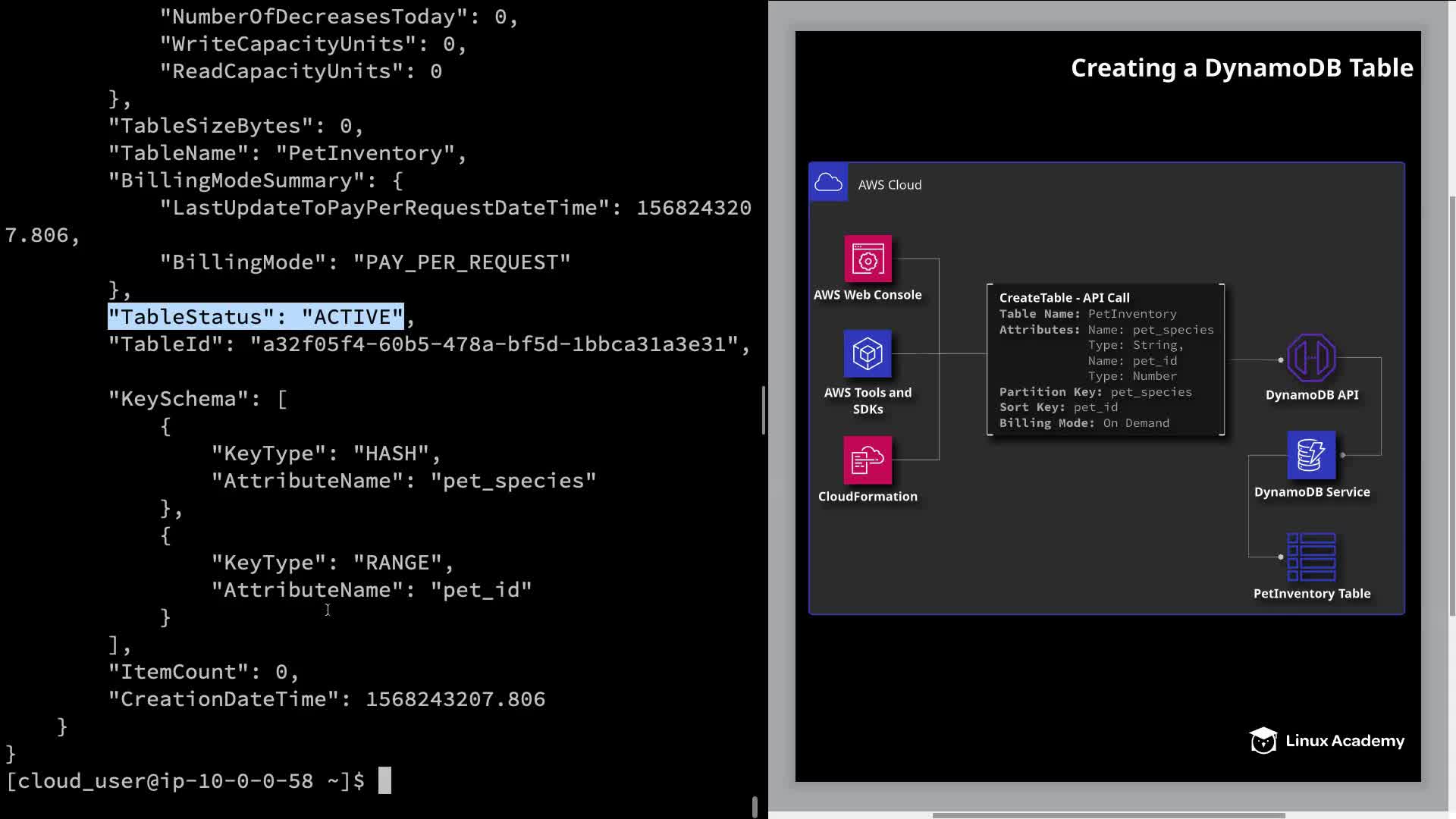Click the highlighted TableStatus ACTIVE text
The image size is (1456, 819).
coord(256,317)
